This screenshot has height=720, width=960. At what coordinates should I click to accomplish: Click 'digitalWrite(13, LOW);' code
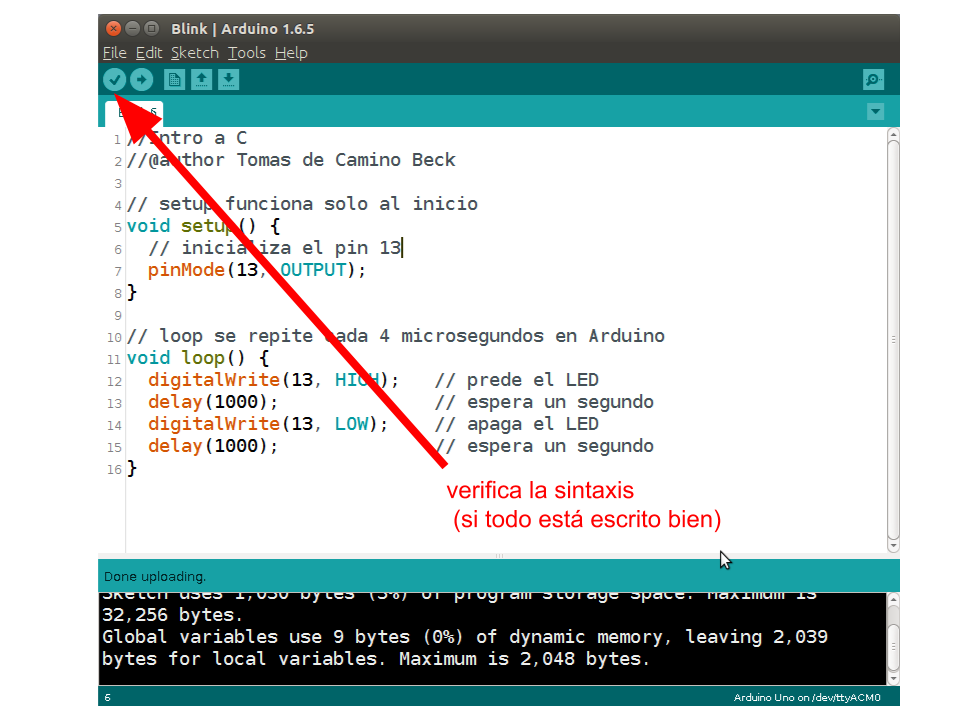[x=268, y=424]
